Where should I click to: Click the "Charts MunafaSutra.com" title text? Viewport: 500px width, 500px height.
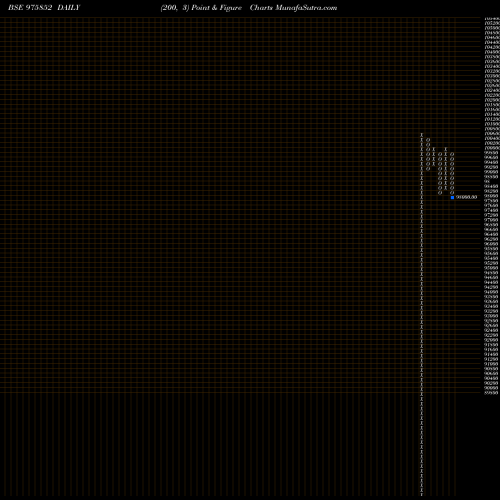coord(293,8)
